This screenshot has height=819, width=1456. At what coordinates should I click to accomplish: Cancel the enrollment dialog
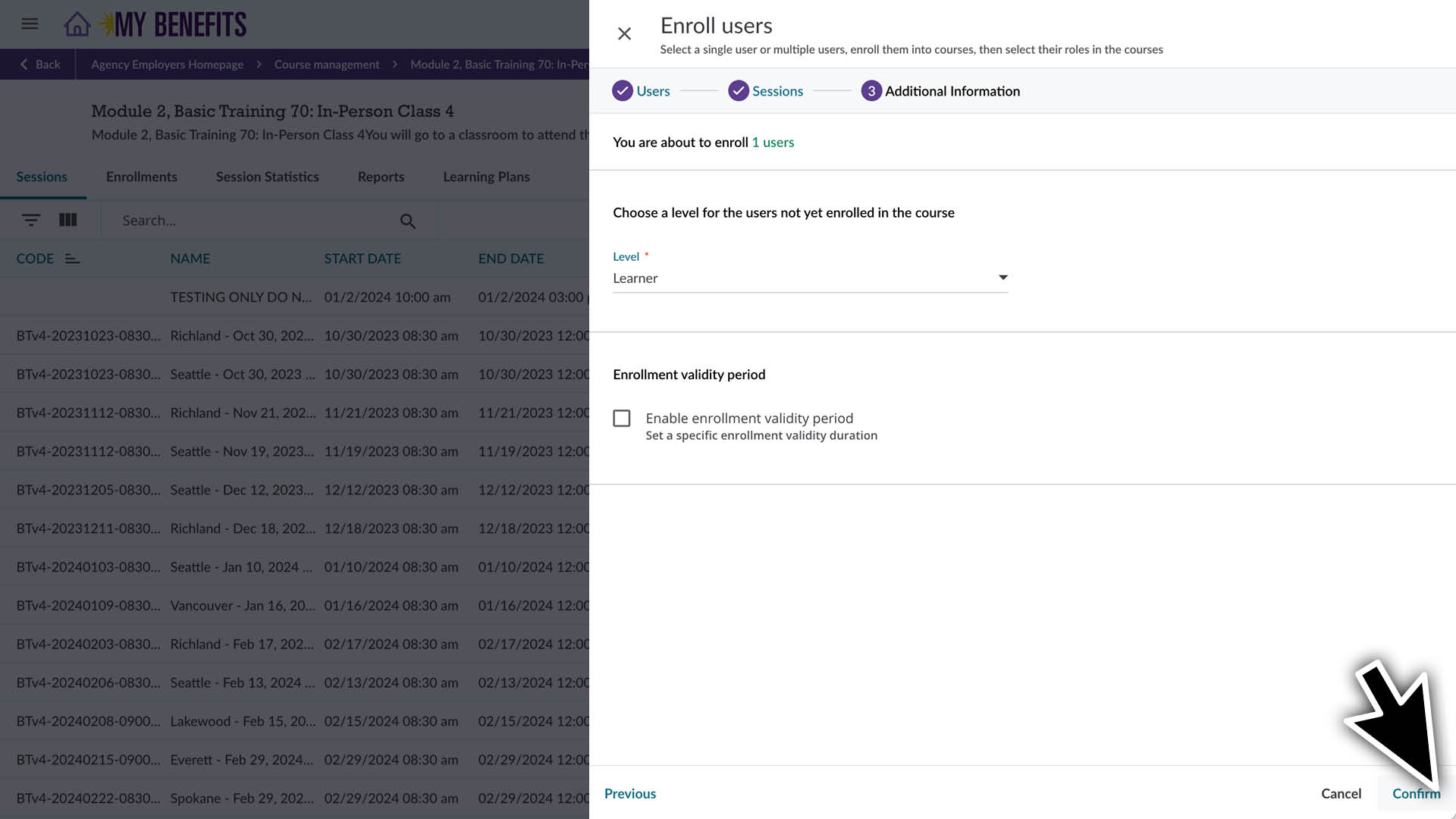coord(1341,793)
